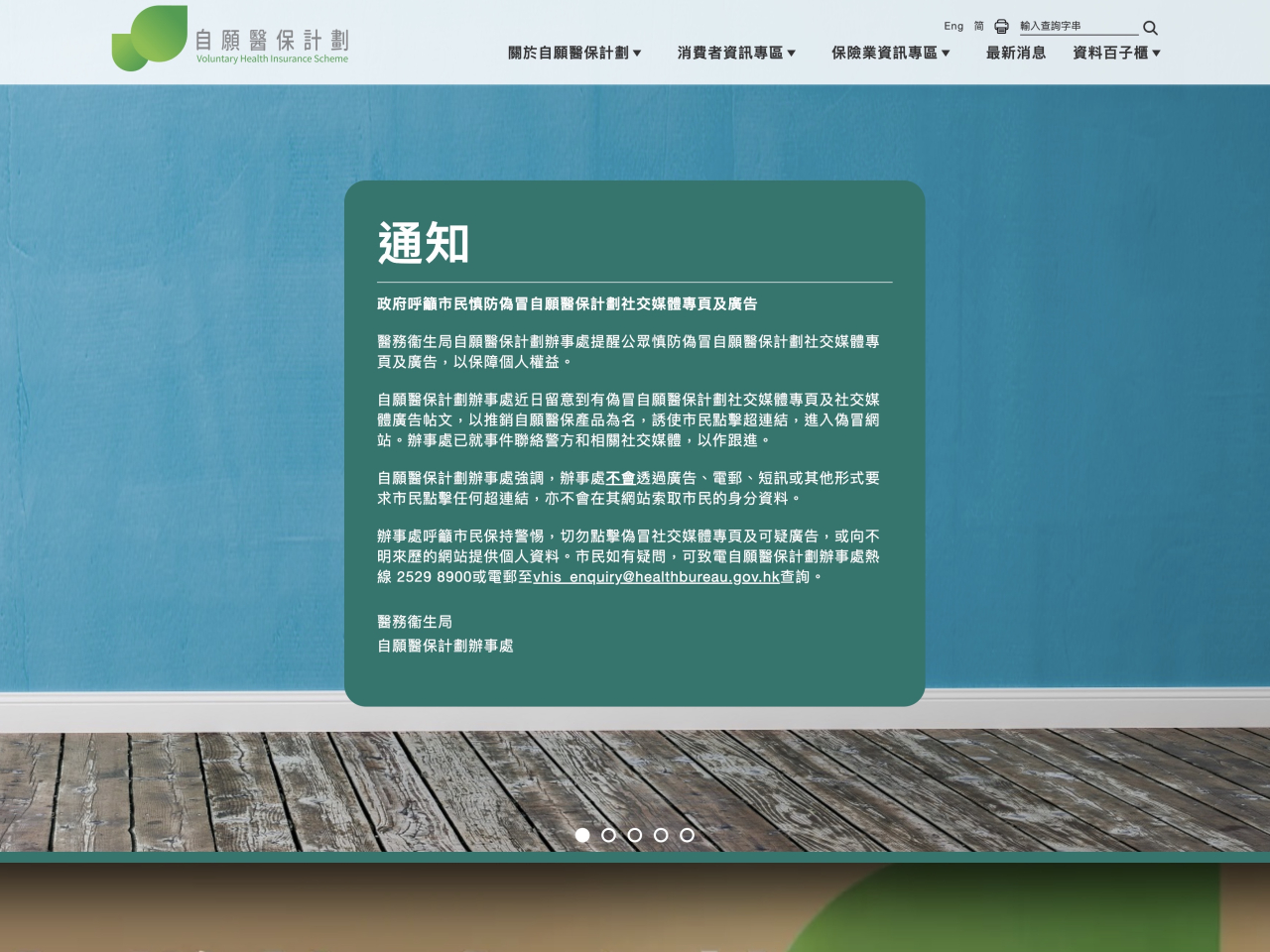Switch language to 简 simplified Chinese
The image size is (1270, 952).
(978, 26)
